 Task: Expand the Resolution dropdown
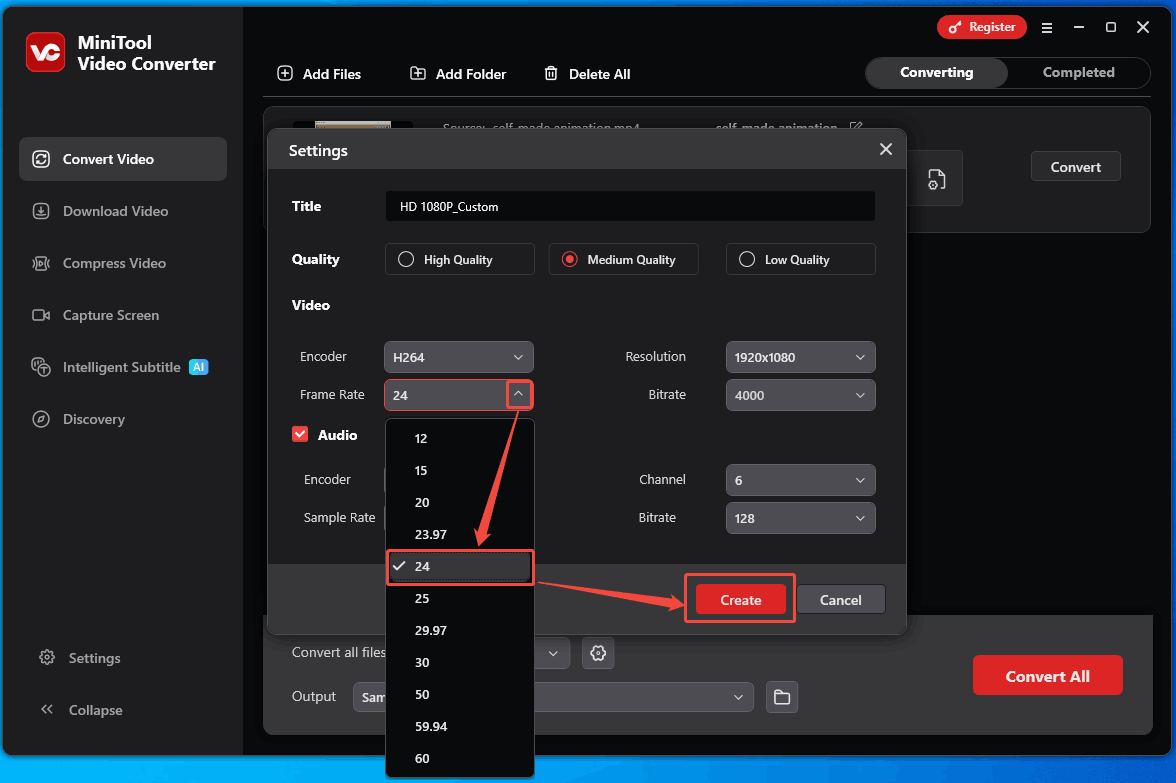coord(800,357)
